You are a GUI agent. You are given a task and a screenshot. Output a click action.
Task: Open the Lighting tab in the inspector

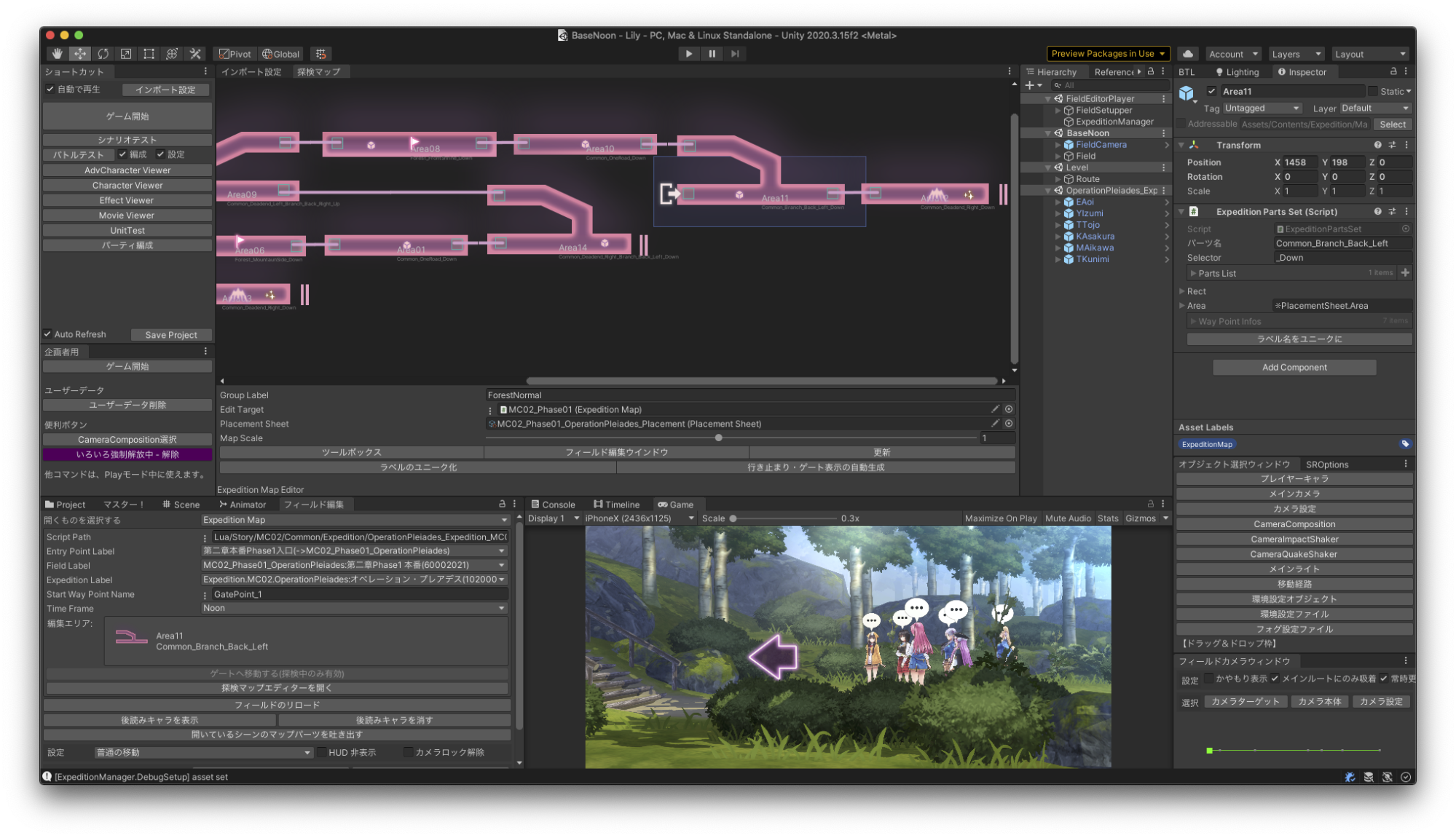pyautogui.click(x=1237, y=71)
